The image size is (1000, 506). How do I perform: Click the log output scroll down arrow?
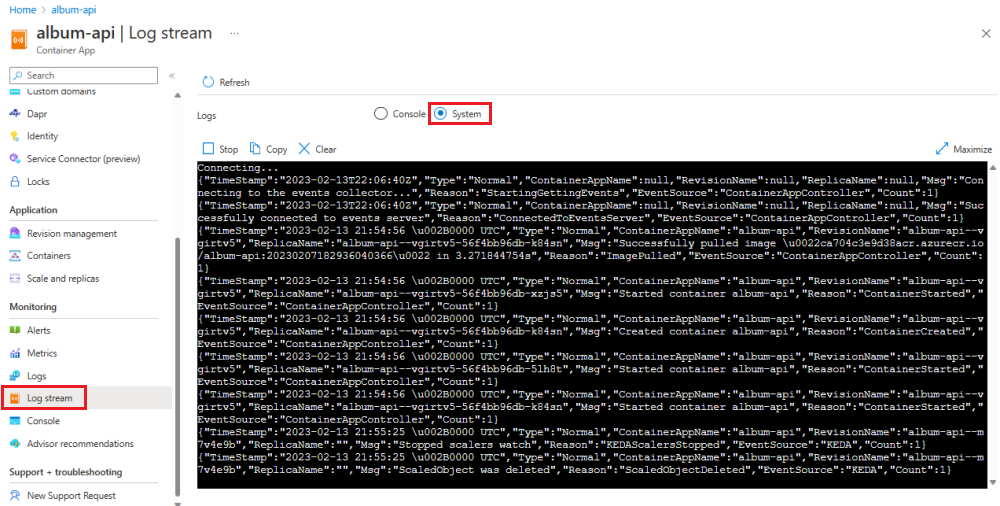tap(992, 483)
